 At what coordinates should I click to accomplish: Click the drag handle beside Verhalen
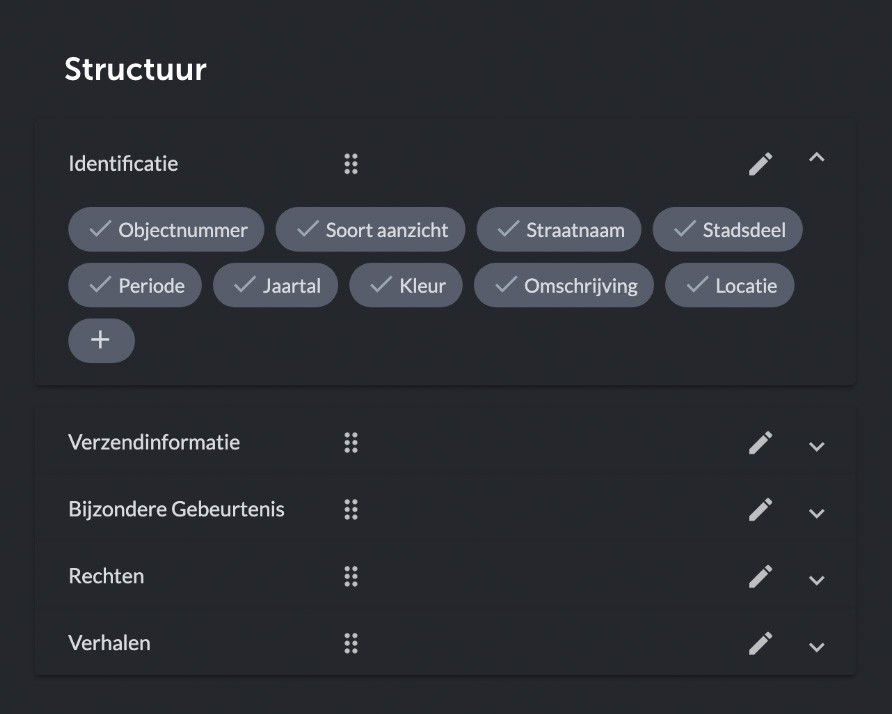click(x=351, y=643)
